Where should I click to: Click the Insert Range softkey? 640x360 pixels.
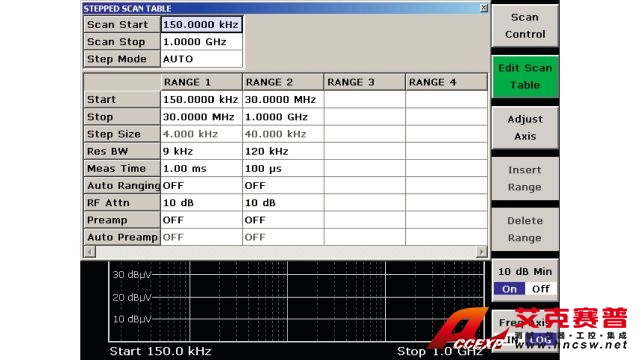(x=525, y=178)
